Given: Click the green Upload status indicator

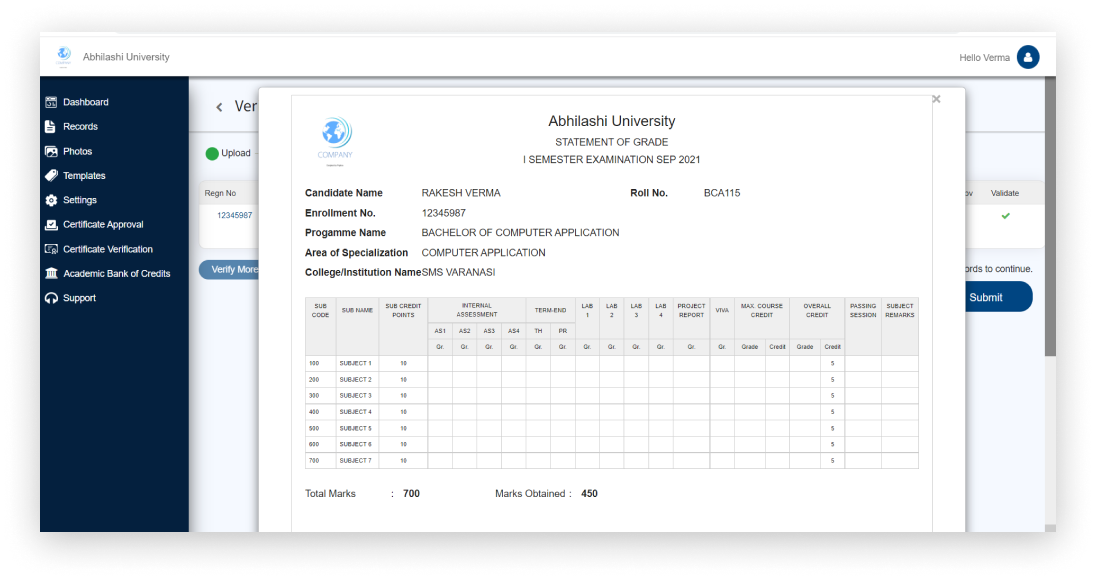Looking at the screenshot, I should click(212, 153).
